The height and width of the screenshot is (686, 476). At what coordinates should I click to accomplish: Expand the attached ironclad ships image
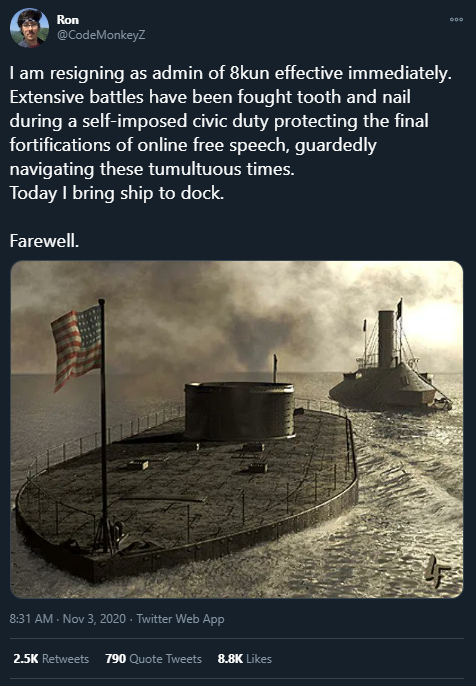click(237, 429)
